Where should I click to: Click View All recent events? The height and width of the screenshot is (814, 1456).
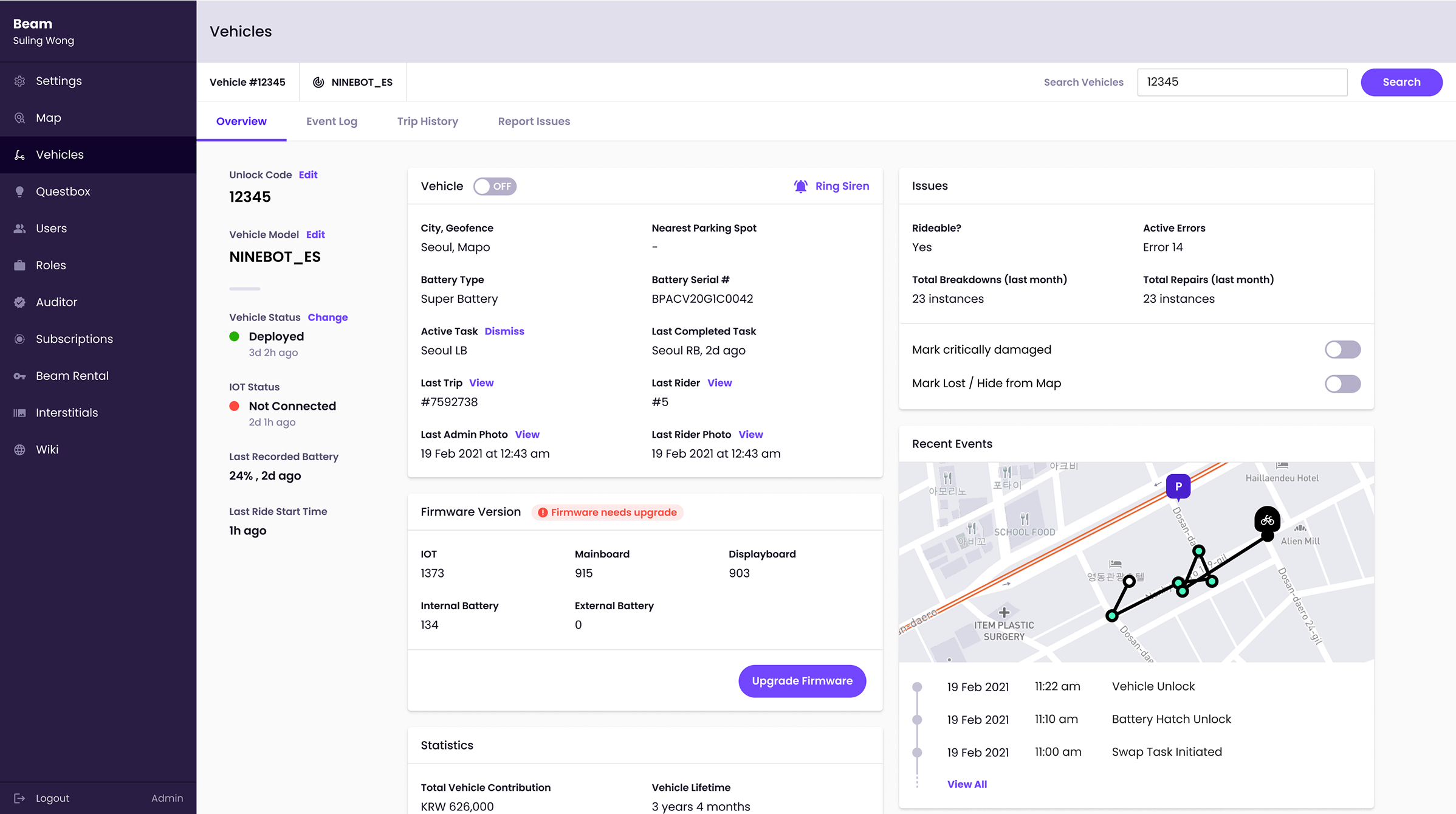tap(967, 784)
